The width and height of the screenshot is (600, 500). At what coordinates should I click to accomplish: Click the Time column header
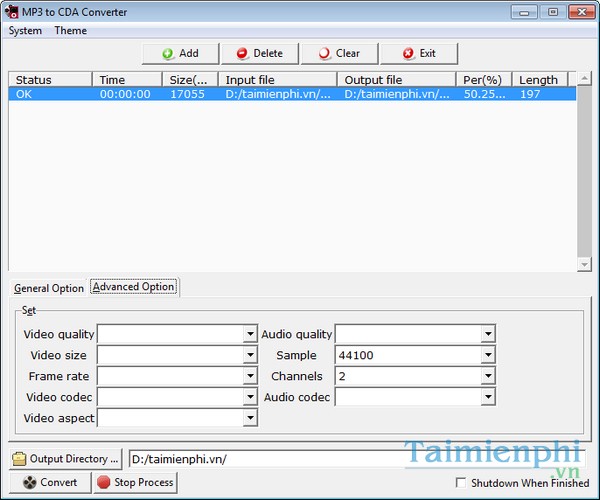tap(127, 80)
